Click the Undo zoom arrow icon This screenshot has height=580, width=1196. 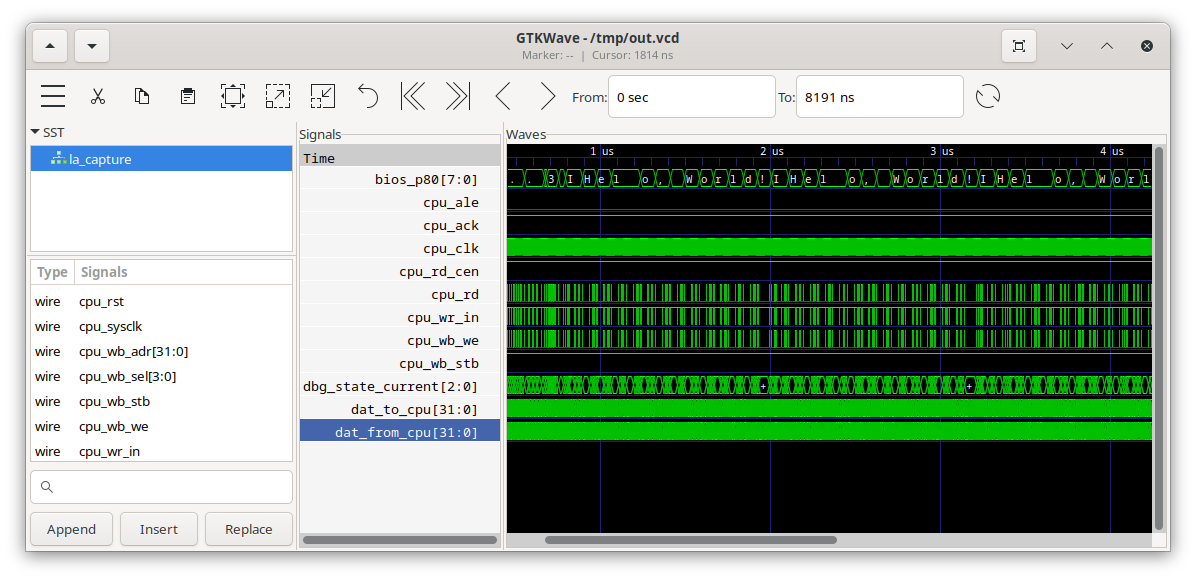tap(368, 96)
